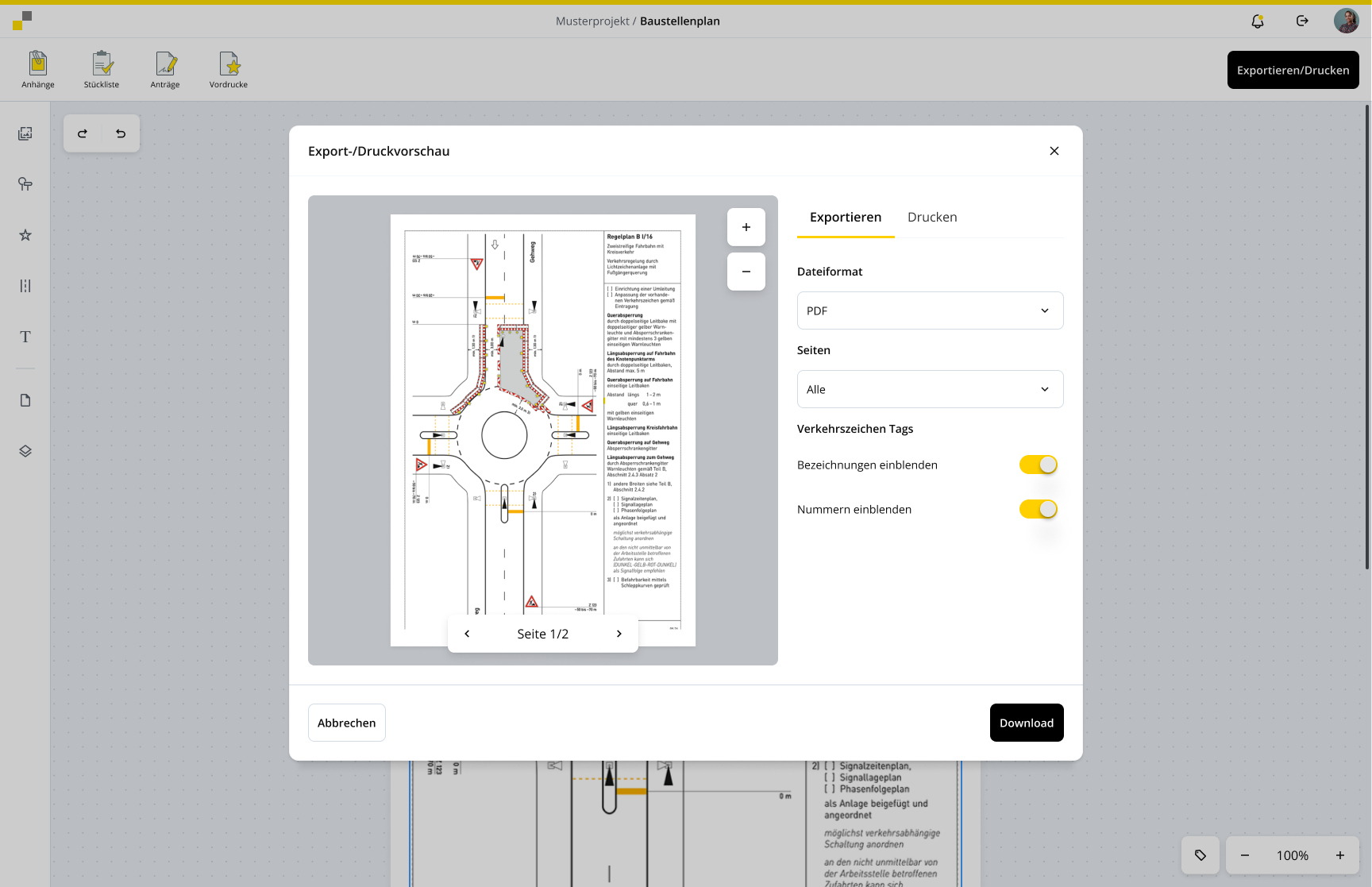Go to next preview page
This screenshot has width=1372, height=887.
(x=619, y=634)
